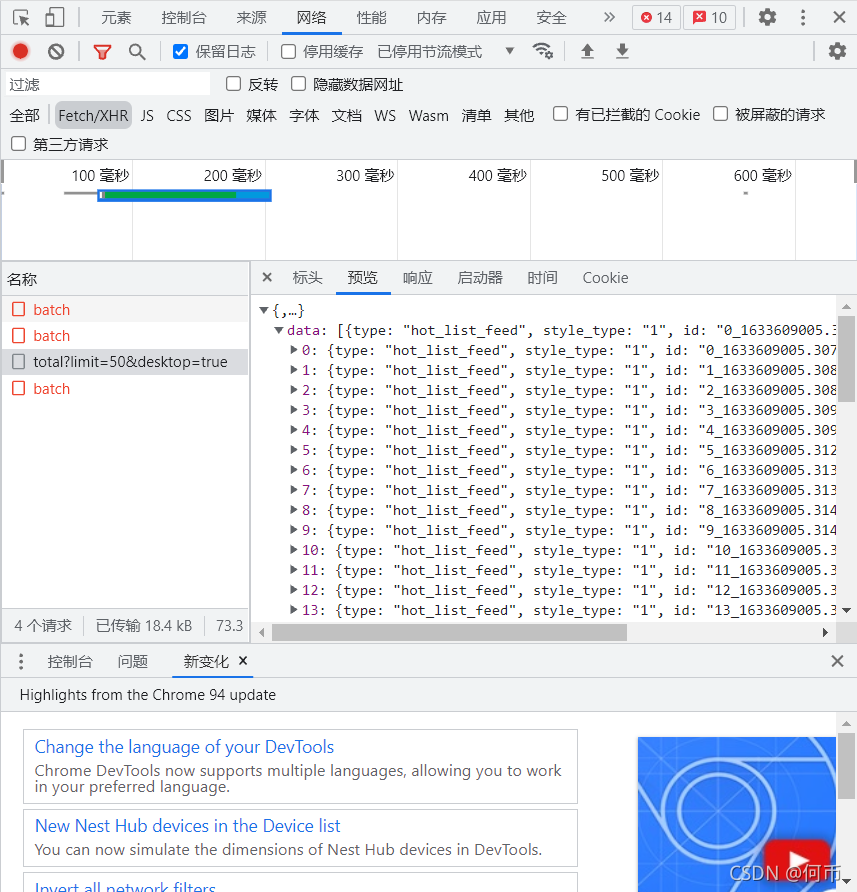Viewport: 857px width, 892px height.
Task: Toggle 保留日志 checkbox
Action: coord(180,52)
